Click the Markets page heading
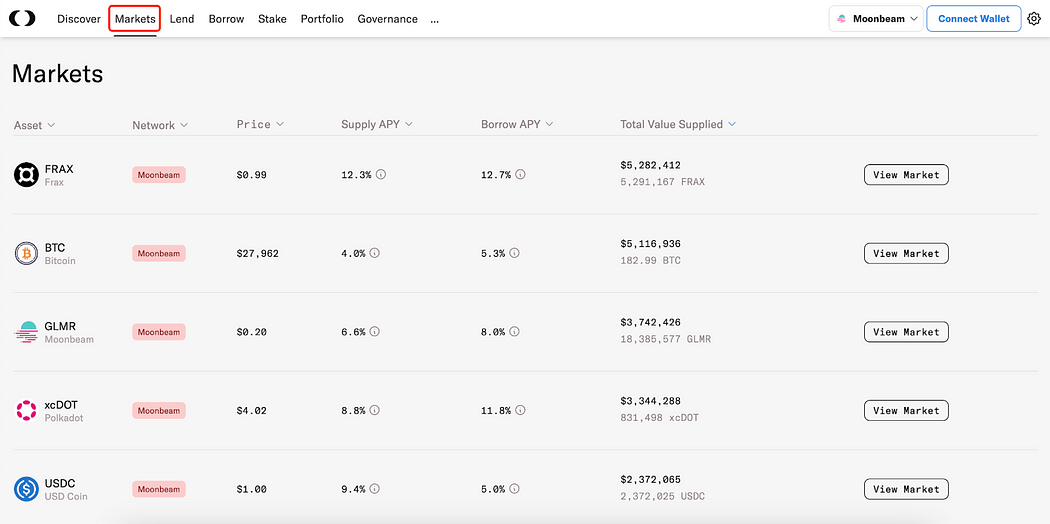Image resolution: width=1050 pixels, height=524 pixels. (58, 74)
